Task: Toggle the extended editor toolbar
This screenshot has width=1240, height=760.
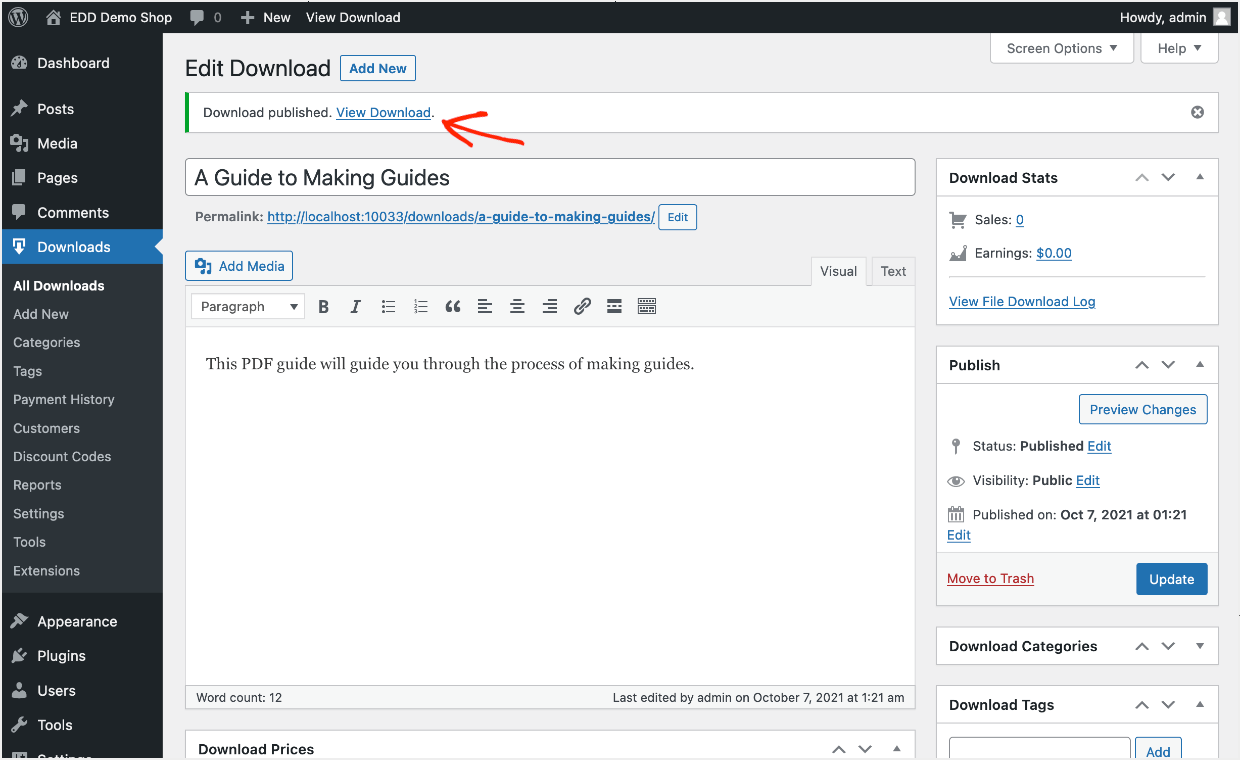Action: point(646,306)
